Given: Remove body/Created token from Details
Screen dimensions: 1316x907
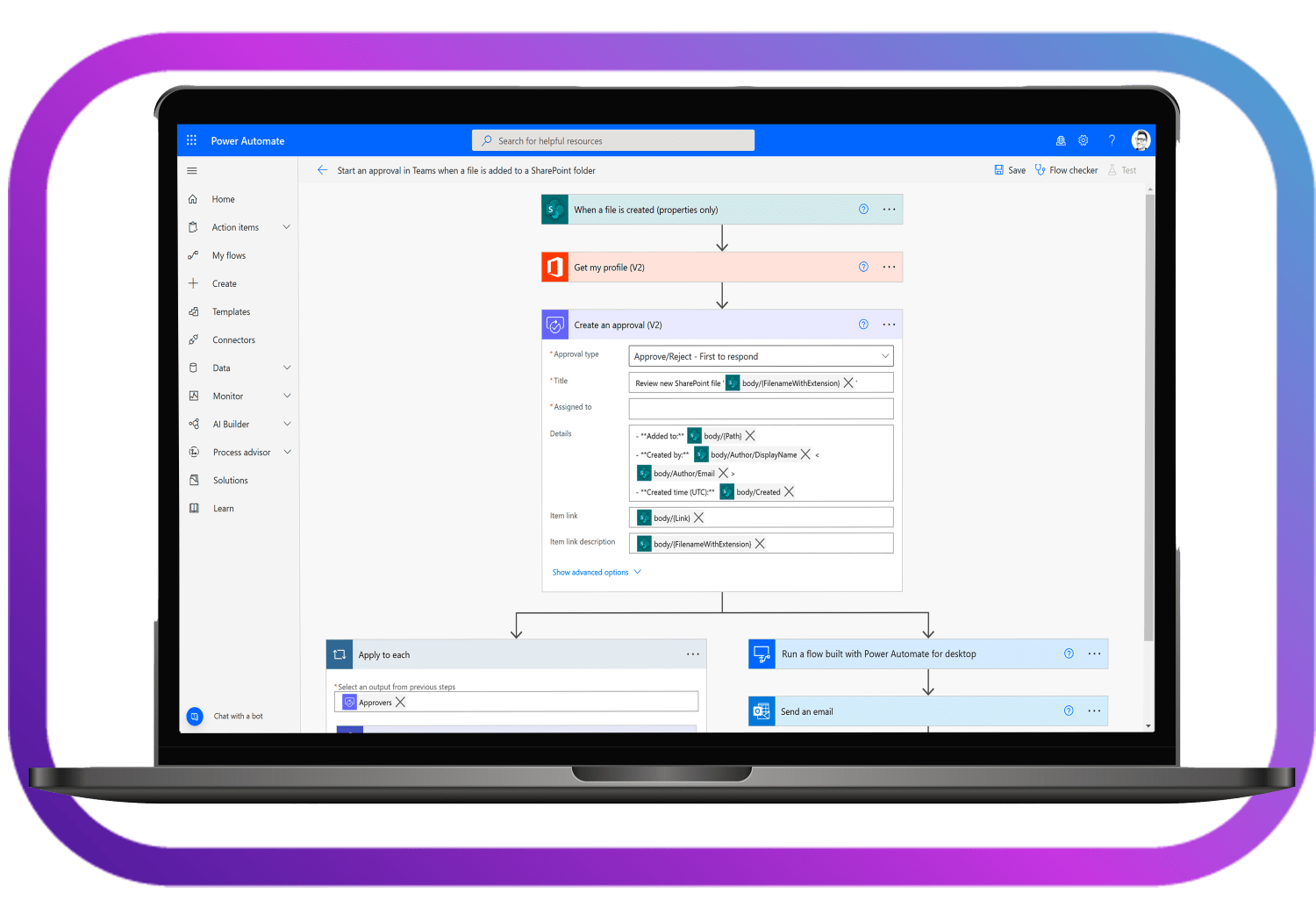Looking at the screenshot, I should [789, 492].
